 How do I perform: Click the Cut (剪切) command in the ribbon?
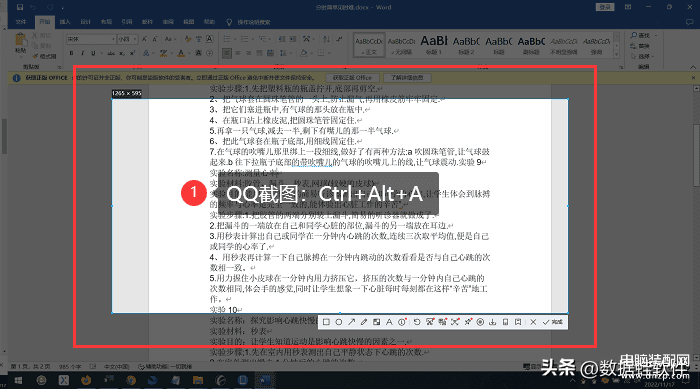click(x=42, y=35)
